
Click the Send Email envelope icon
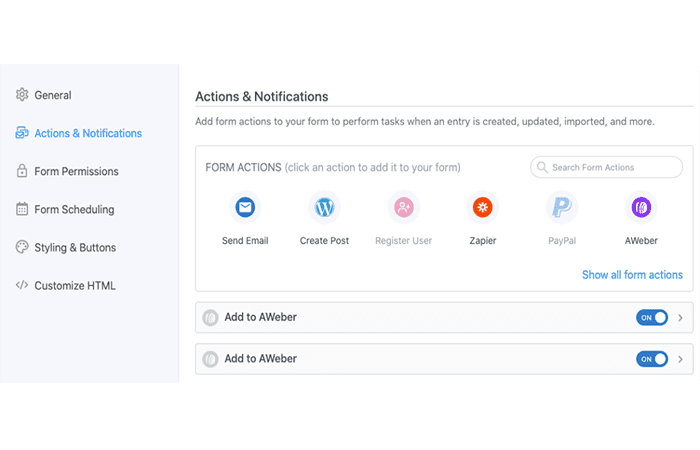click(245, 207)
